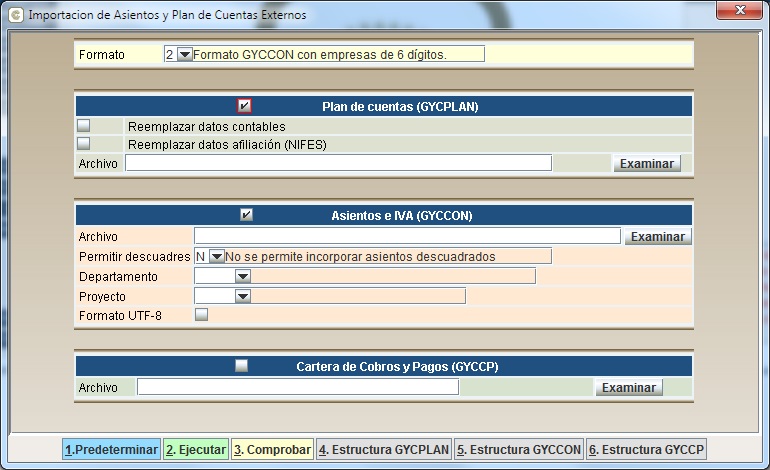The height and width of the screenshot is (470, 770).
Task: Click the GYCCP Archivo input field
Action: 298,387
